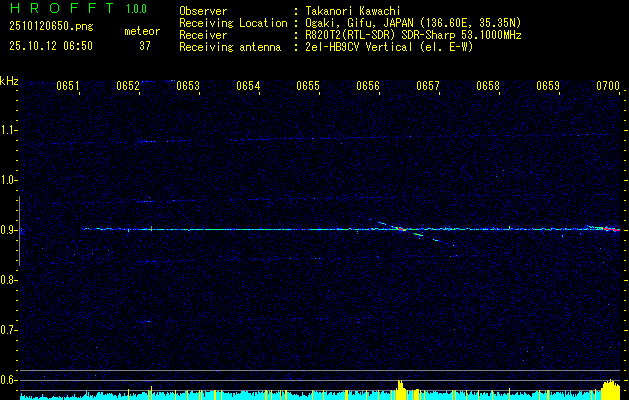Screen dimensions: 629x400
Task: Click the date stamp 25.10.12 06:50
Action: [51, 46]
